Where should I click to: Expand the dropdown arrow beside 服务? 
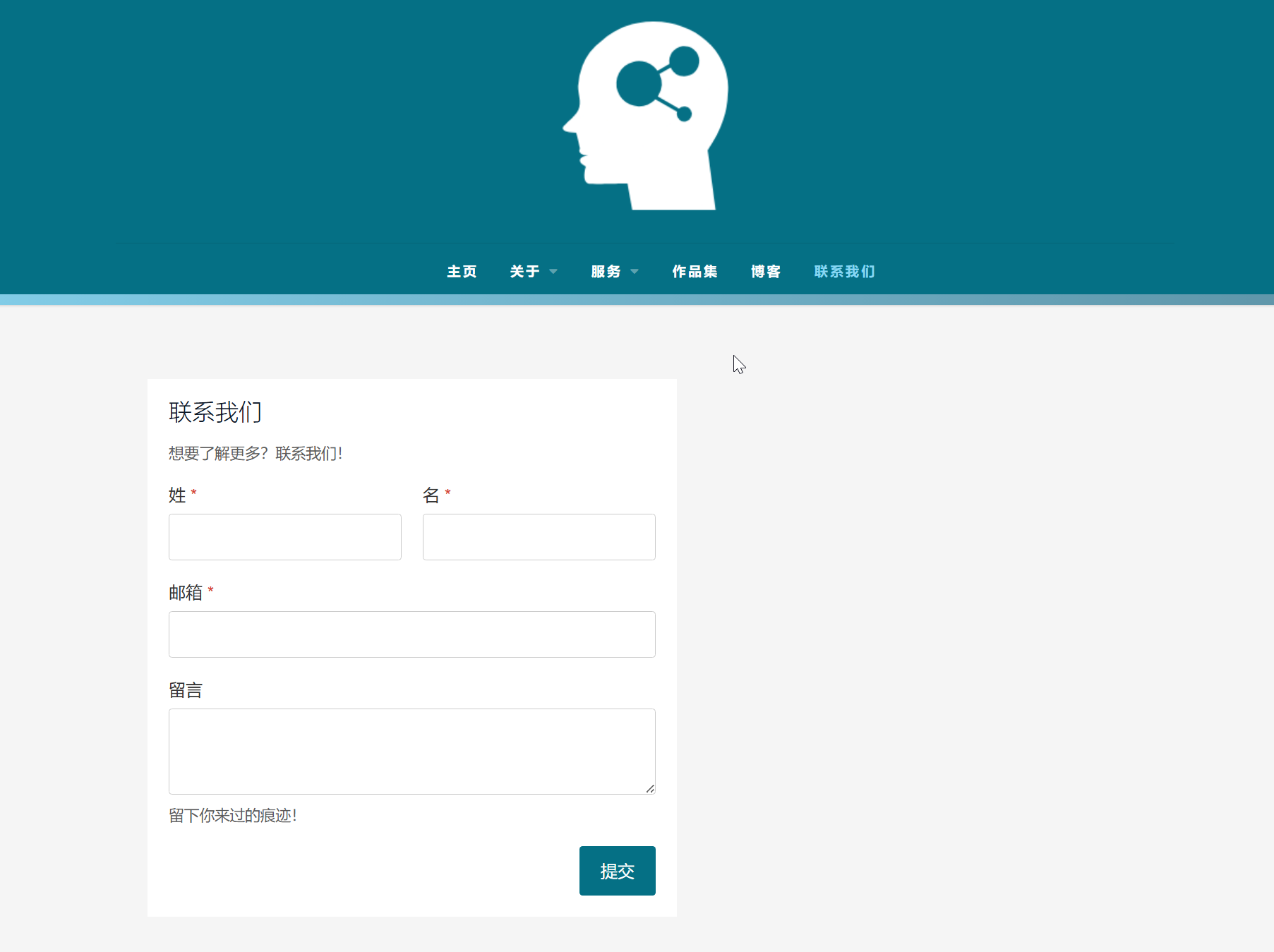point(635,272)
